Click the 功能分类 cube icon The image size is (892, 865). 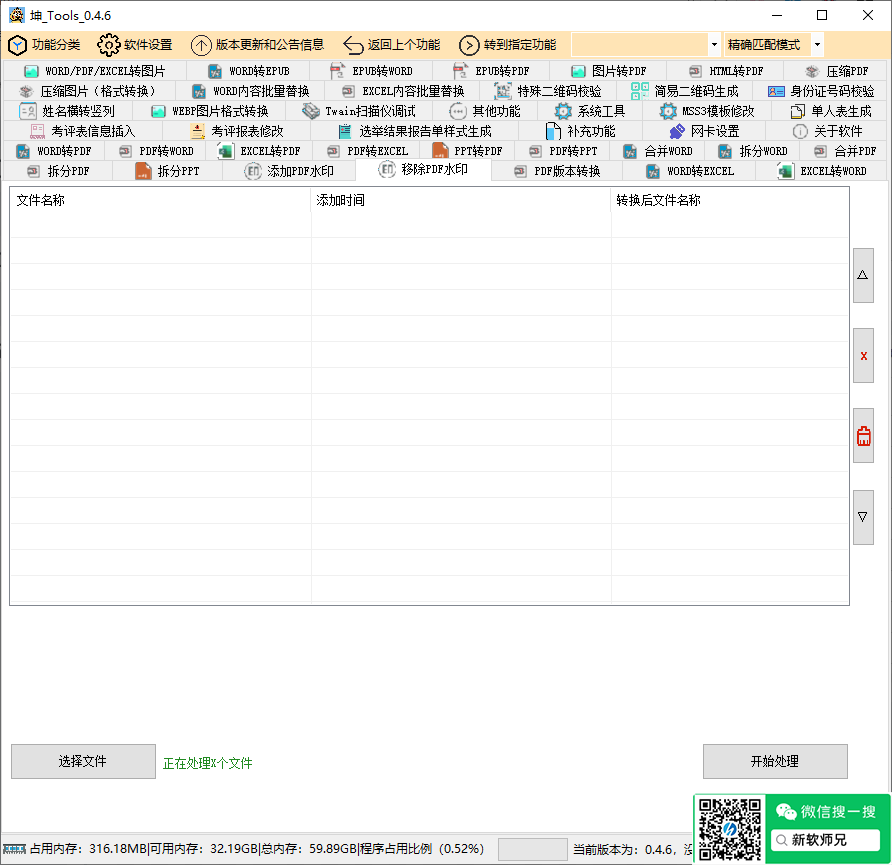coord(18,45)
